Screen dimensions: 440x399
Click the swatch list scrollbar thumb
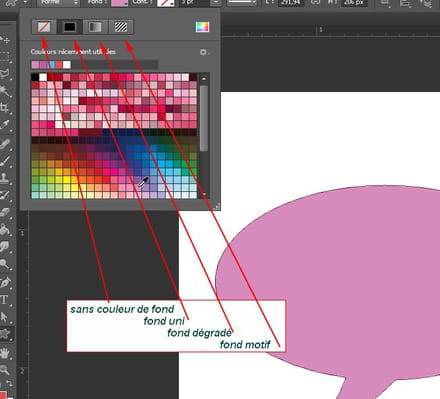pyautogui.click(x=204, y=118)
